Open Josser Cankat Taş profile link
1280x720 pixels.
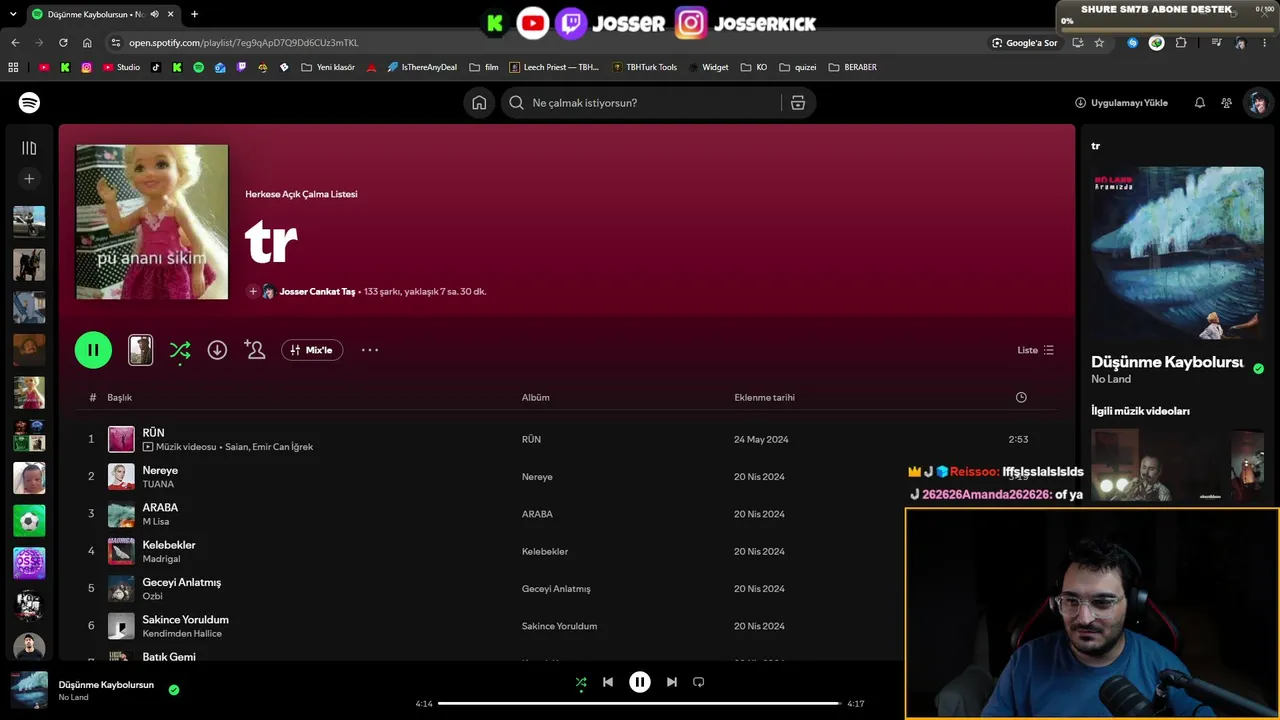coord(317,292)
